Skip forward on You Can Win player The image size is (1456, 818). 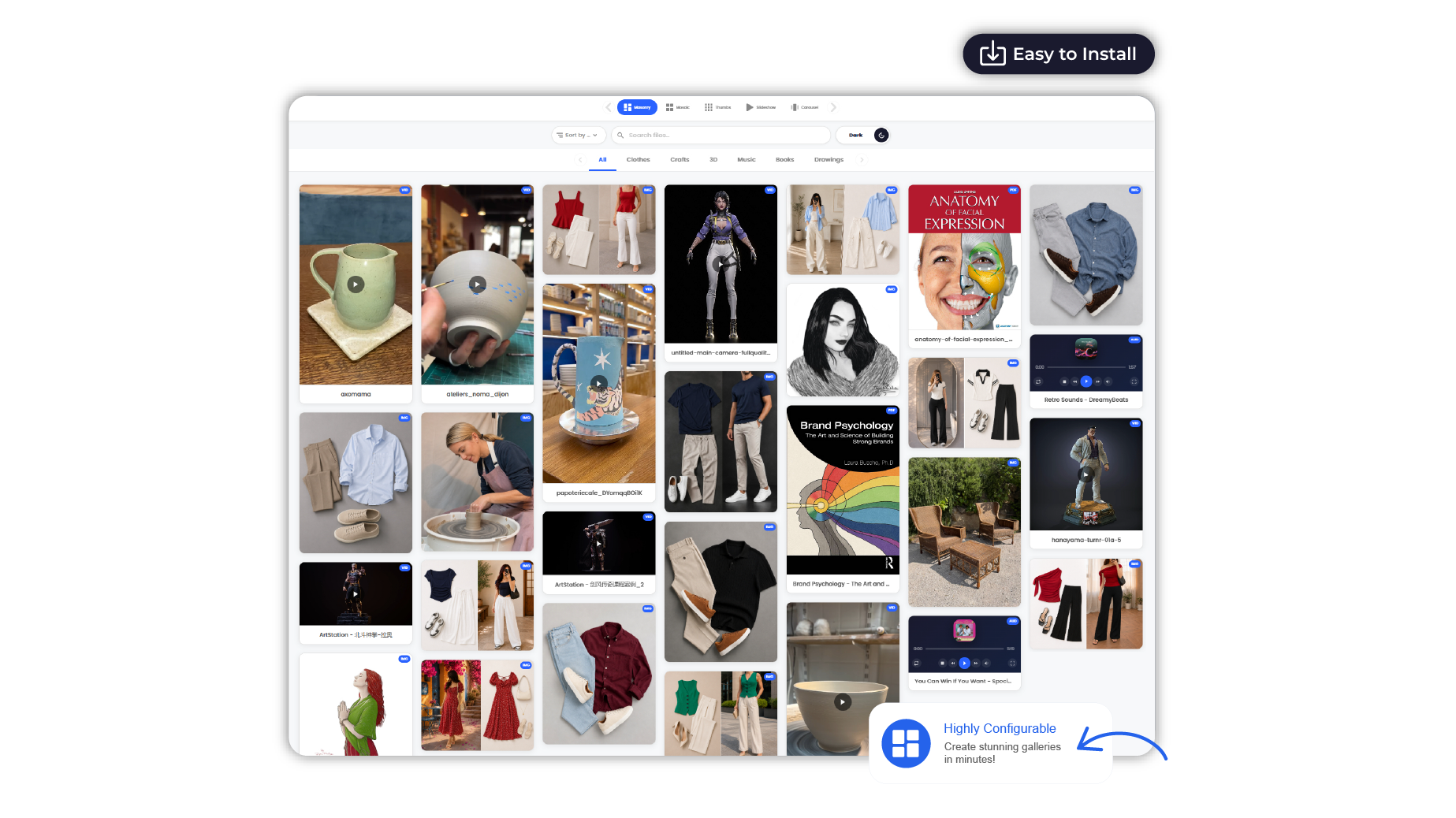pos(976,664)
